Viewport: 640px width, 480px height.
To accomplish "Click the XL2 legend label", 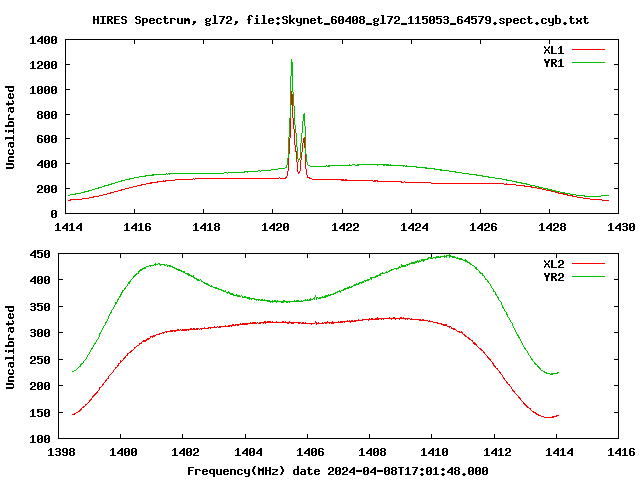I will click(553, 264).
